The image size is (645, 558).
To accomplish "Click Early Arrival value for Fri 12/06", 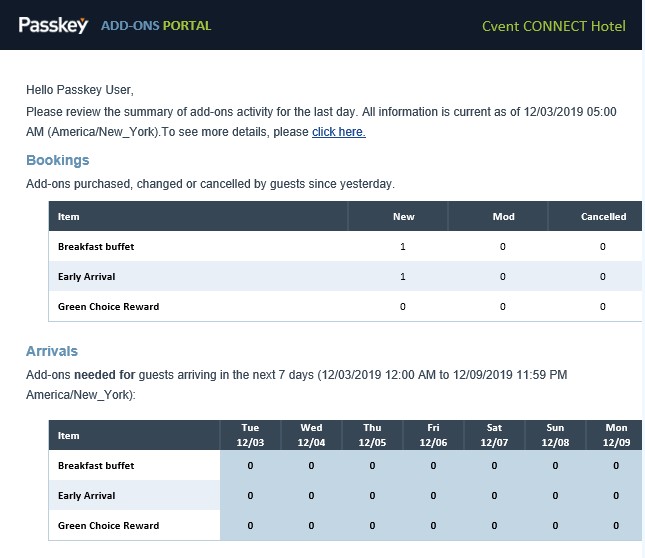I will click(433, 495).
